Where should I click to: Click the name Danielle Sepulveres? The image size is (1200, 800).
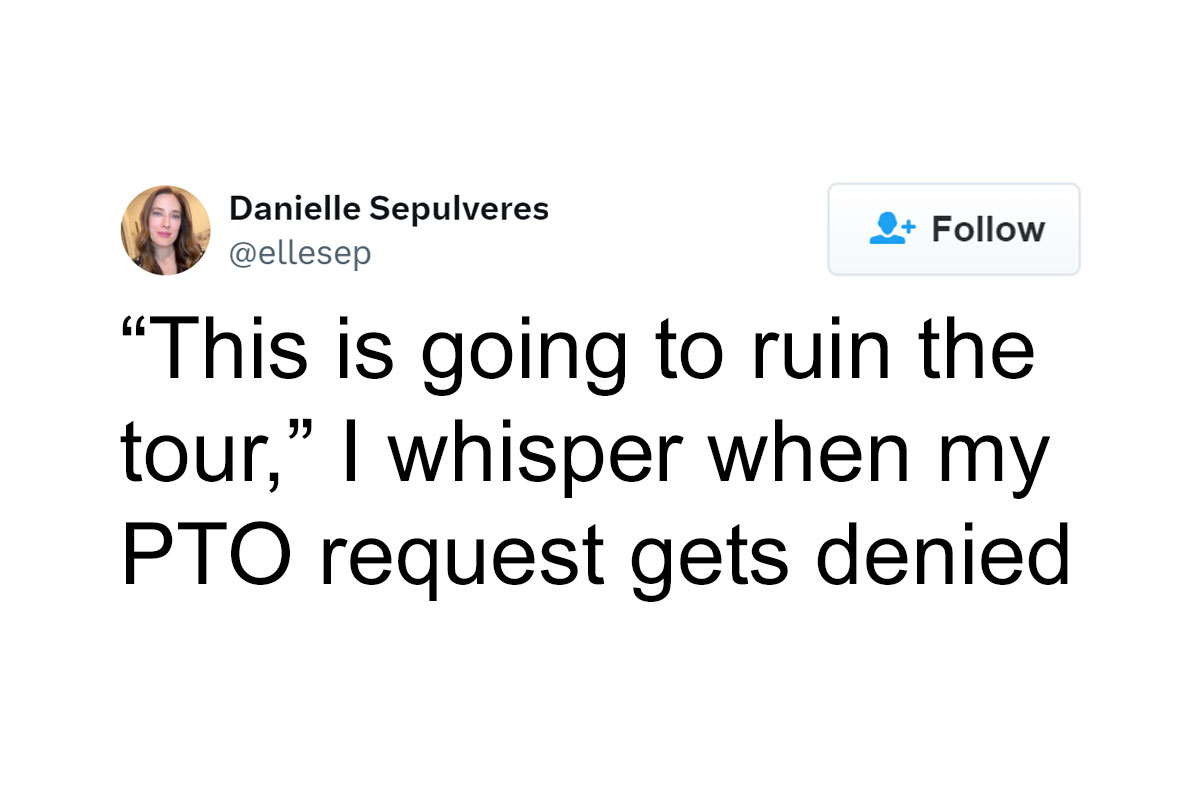(389, 209)
